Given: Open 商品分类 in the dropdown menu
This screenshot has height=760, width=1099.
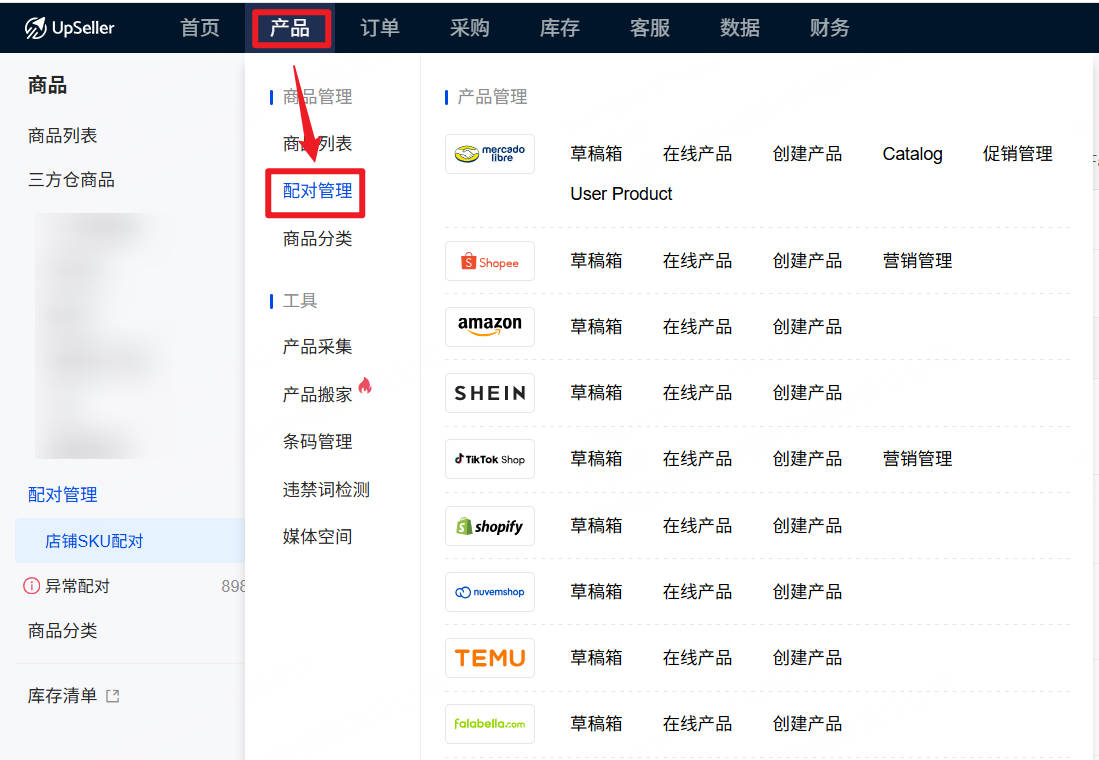Looking at the screenshot, I should click(x=318, y=238).
